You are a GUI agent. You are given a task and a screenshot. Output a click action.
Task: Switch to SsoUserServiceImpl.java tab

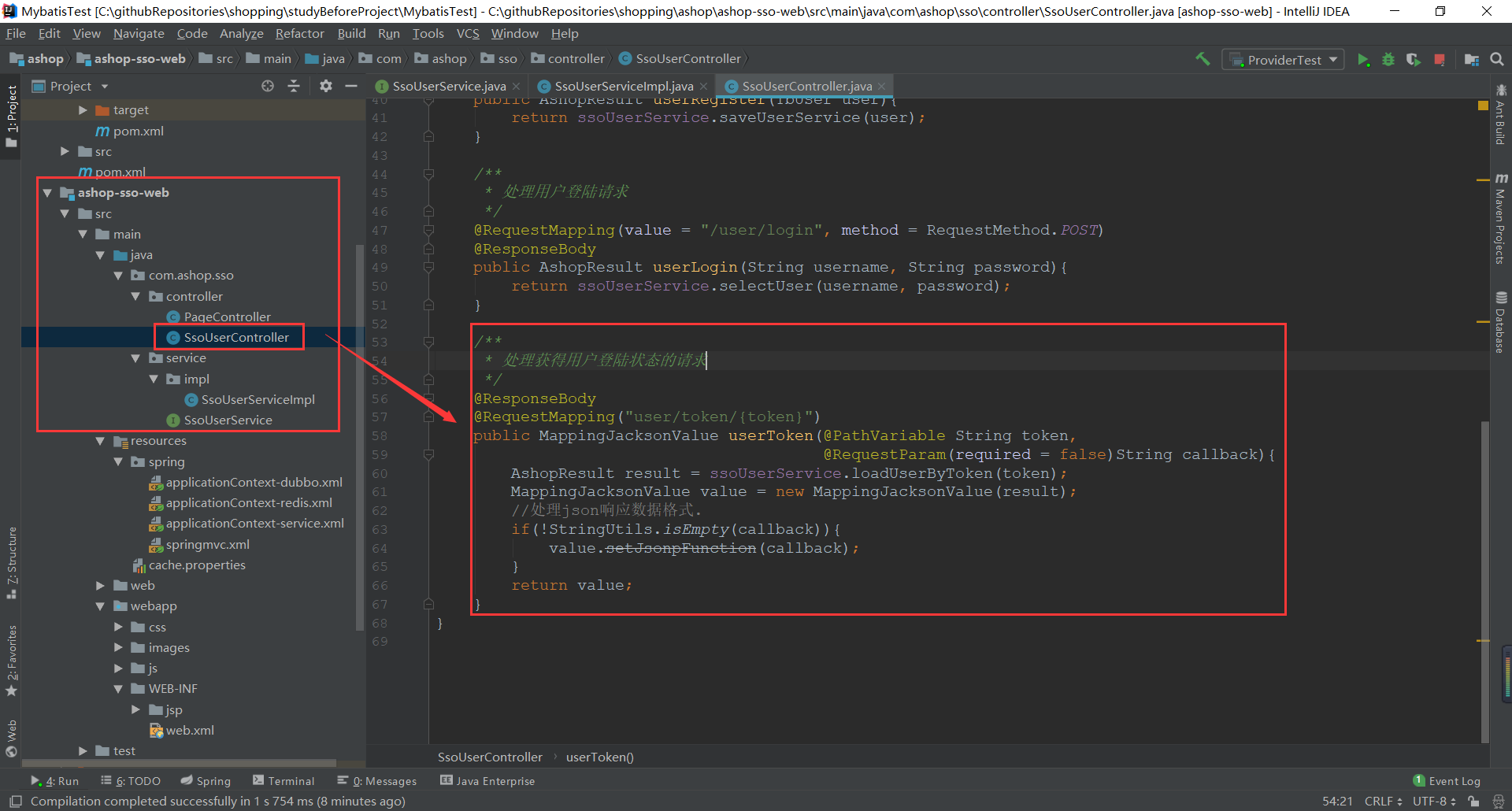coord(623,87)
